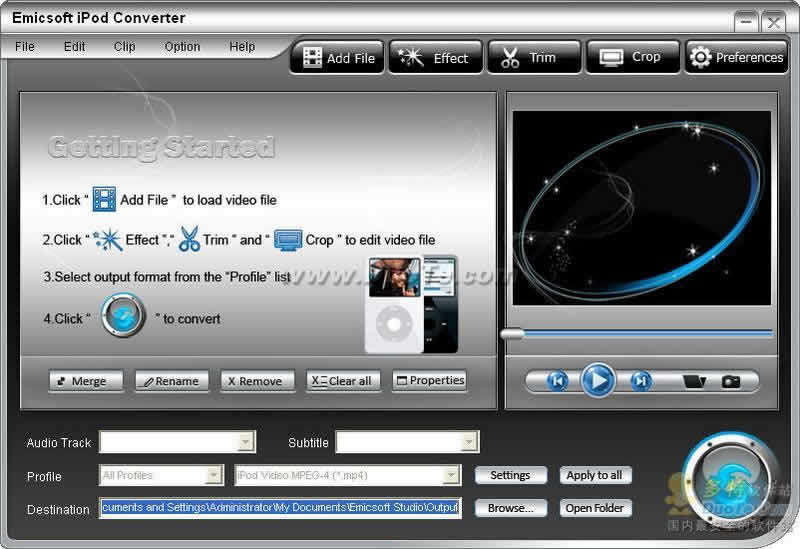The image size is (800, 549).
Task: Expand the Subtitle dropdown
Action: [x=469, y=442]
